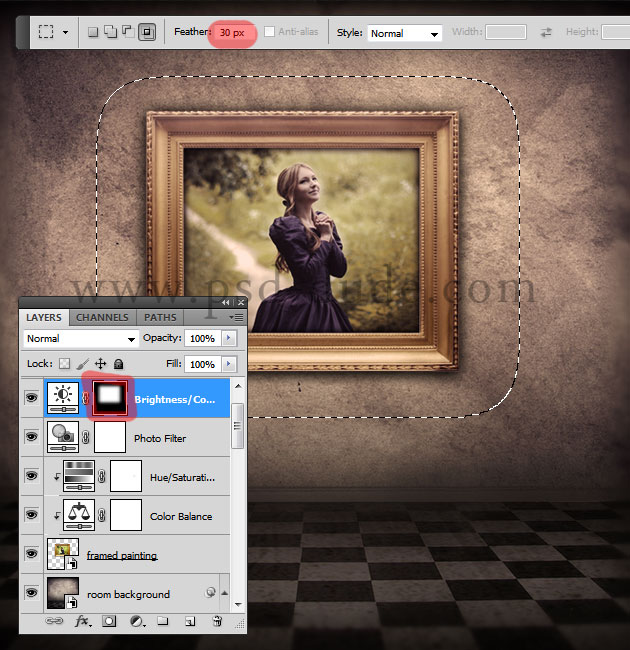Click the Create new layer icon
The width and height of the screenshot is (630, 650).
click(x=189, y=621)
